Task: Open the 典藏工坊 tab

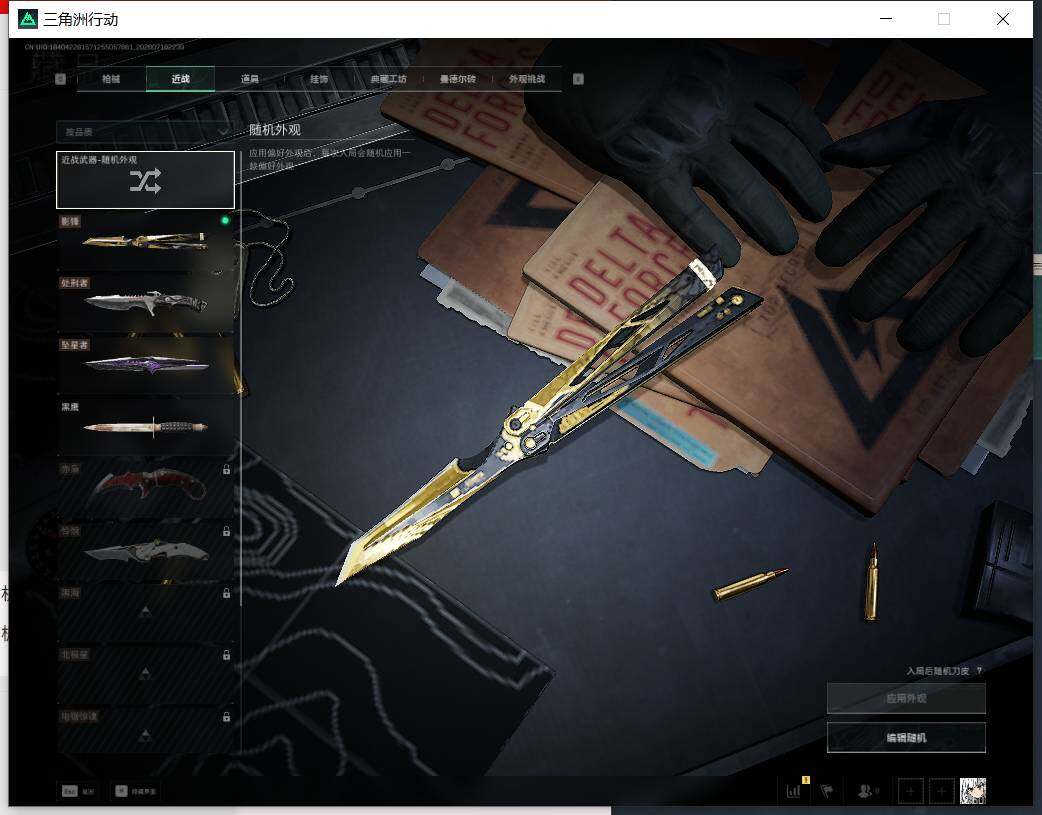Action: [388, 79]
